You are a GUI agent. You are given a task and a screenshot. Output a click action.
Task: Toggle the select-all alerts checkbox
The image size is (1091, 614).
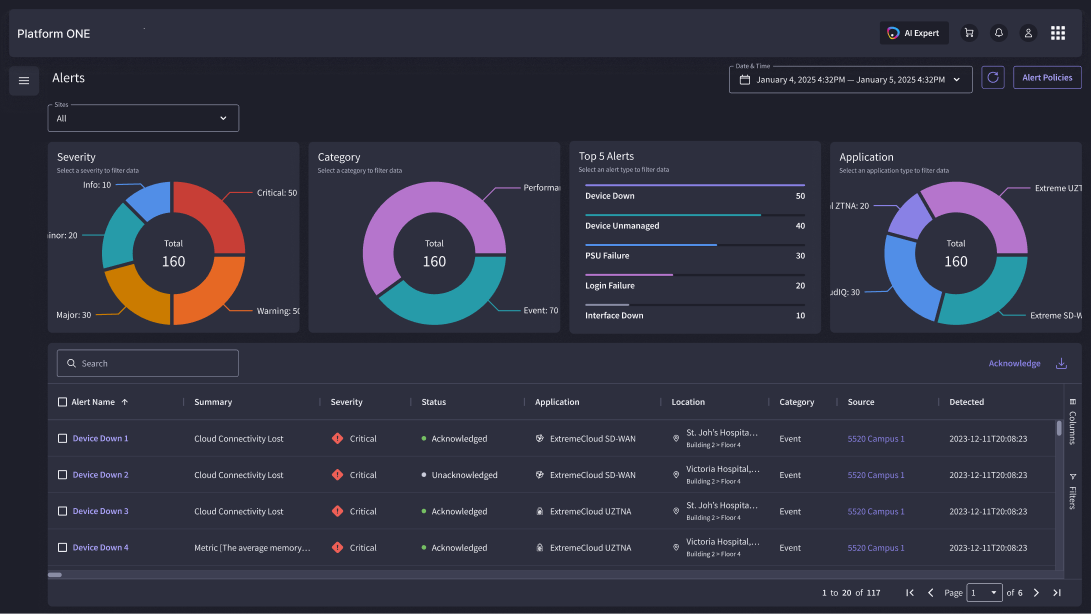click(x=63, y=402)
